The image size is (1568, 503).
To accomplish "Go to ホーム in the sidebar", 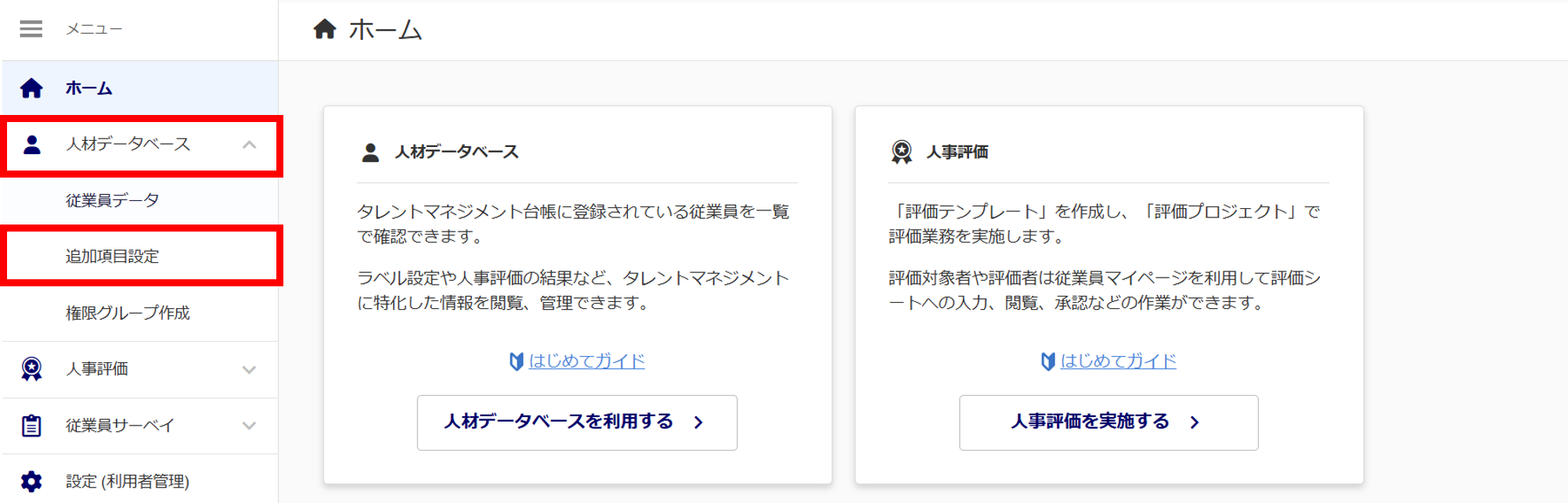I will pyautogui.click(x=88, y=88).
